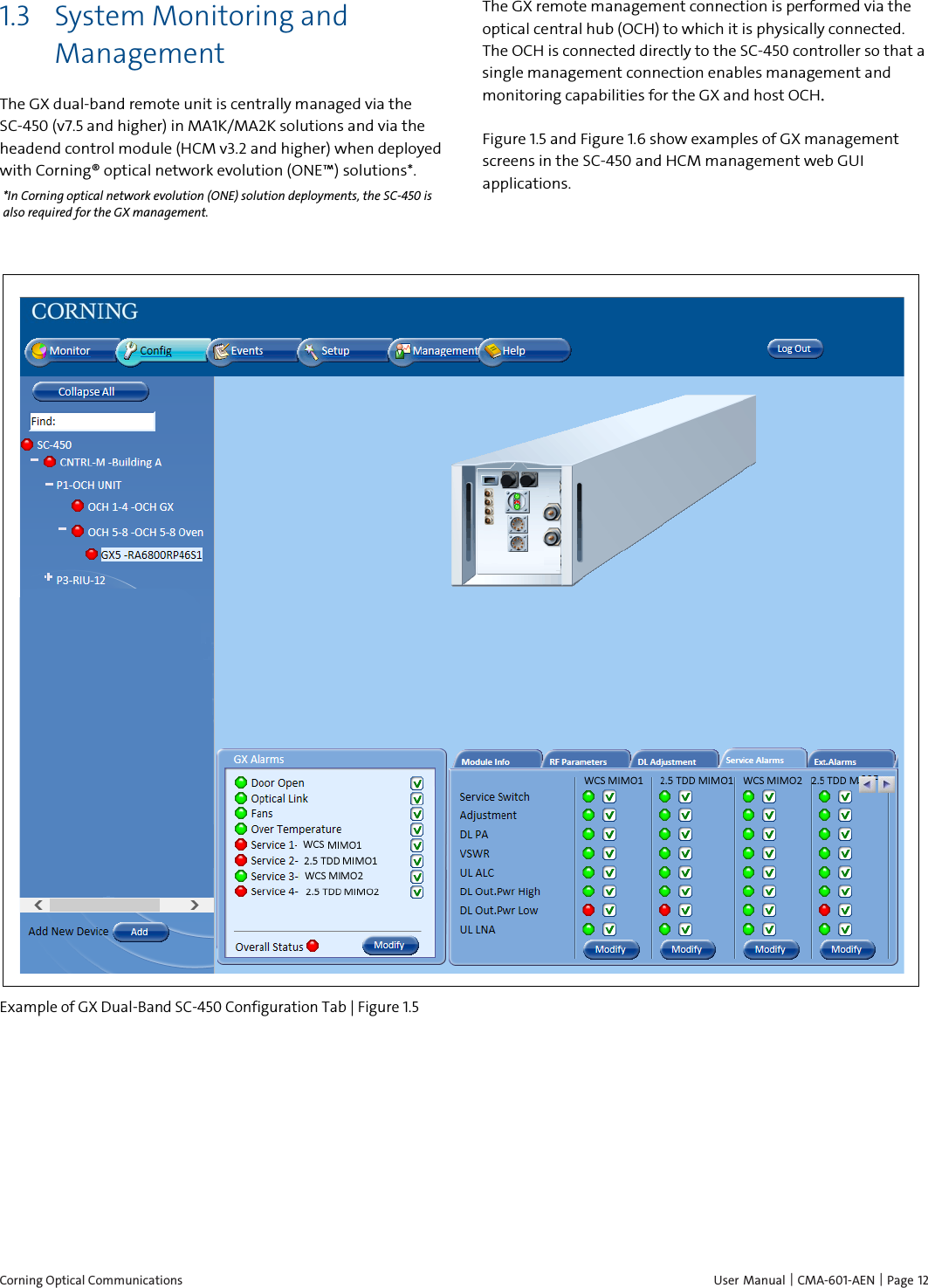Click red alarm icon next to CNTRL-M
The image size is (928, 1288).
(50, 461)
